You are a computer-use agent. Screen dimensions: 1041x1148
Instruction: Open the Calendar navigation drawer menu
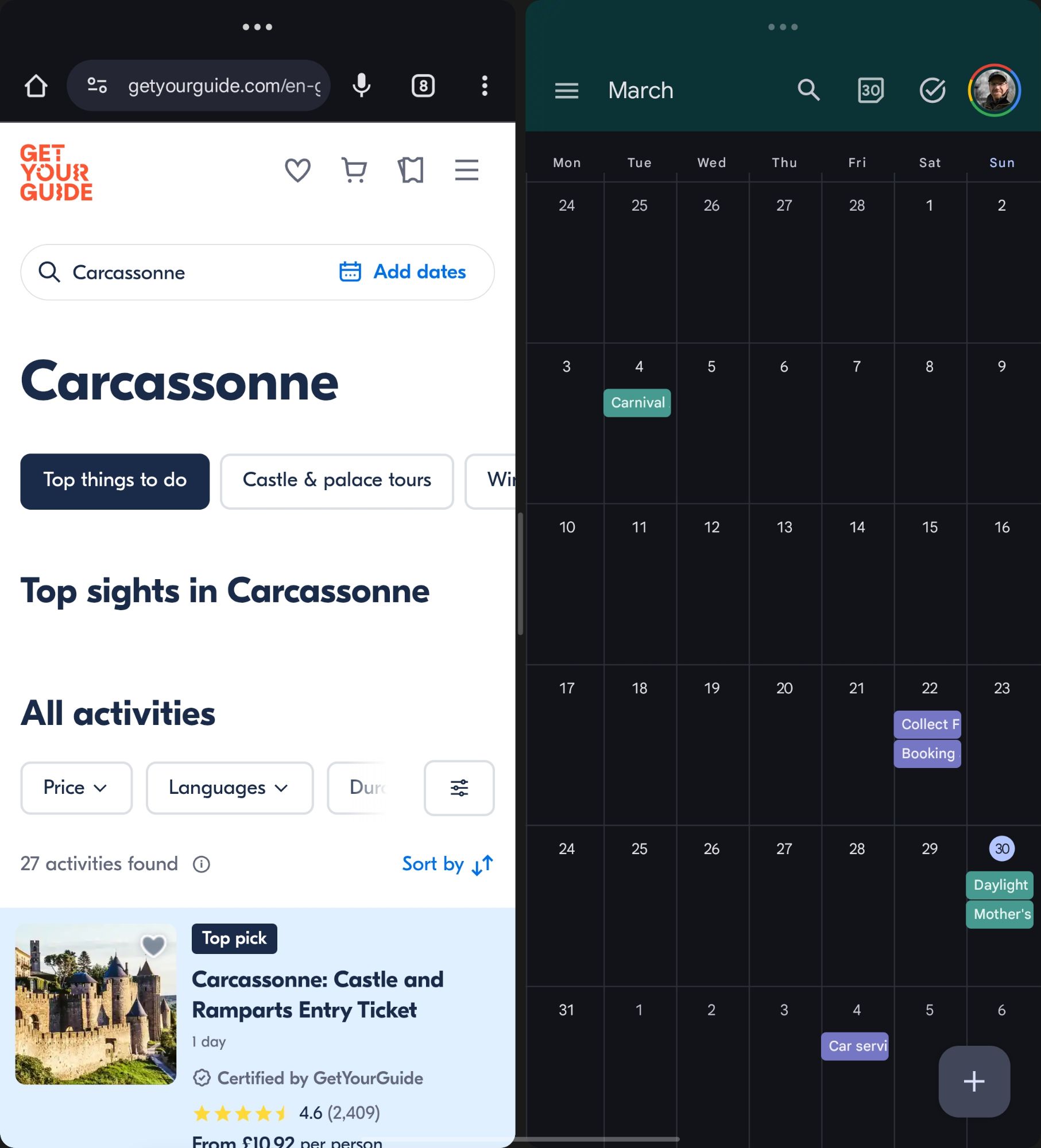(x=566, y=90)
